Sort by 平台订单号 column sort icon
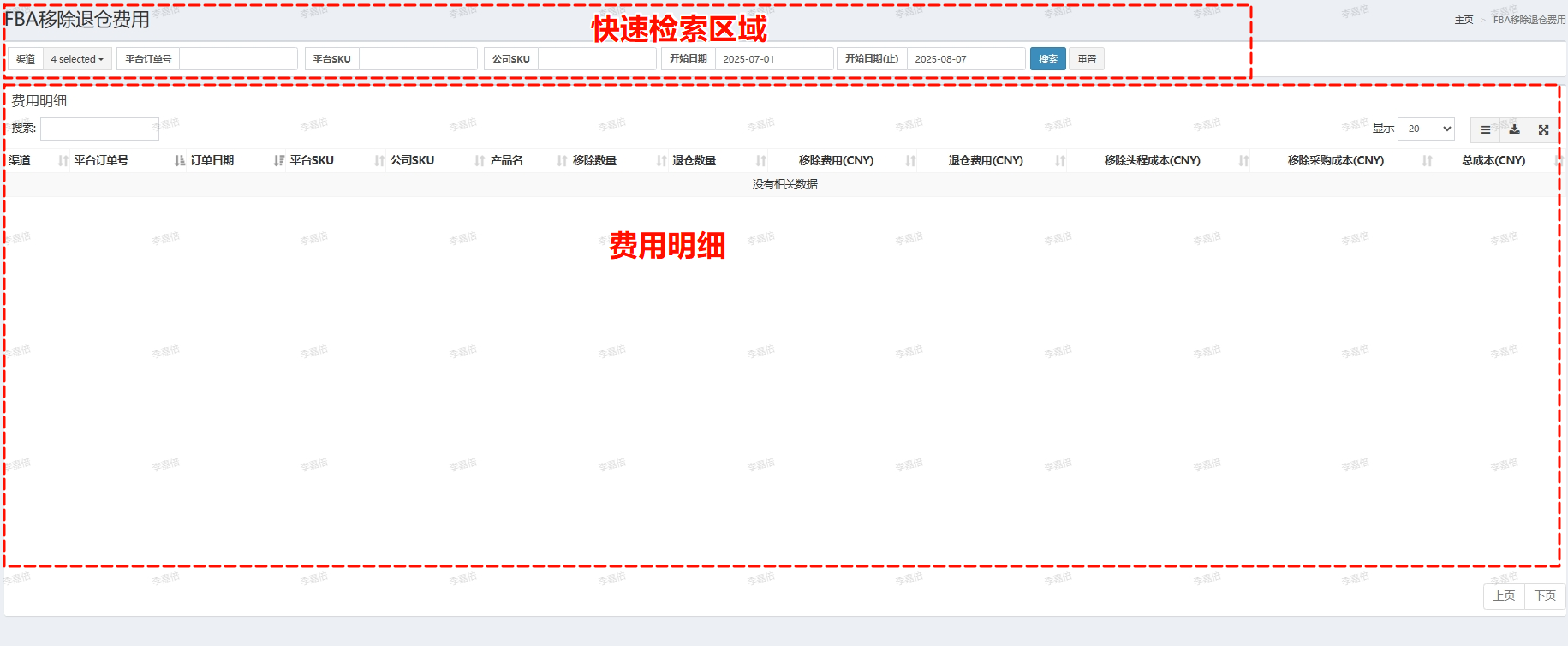 pos(180,161)
